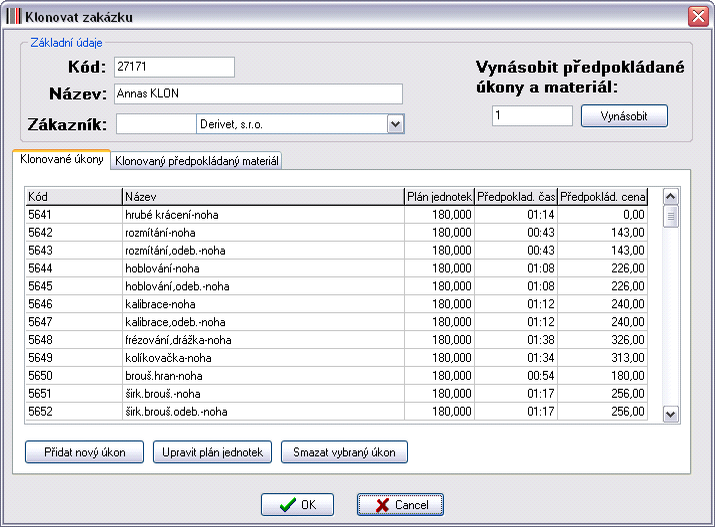Click code cell 5644

coord(74,268)
